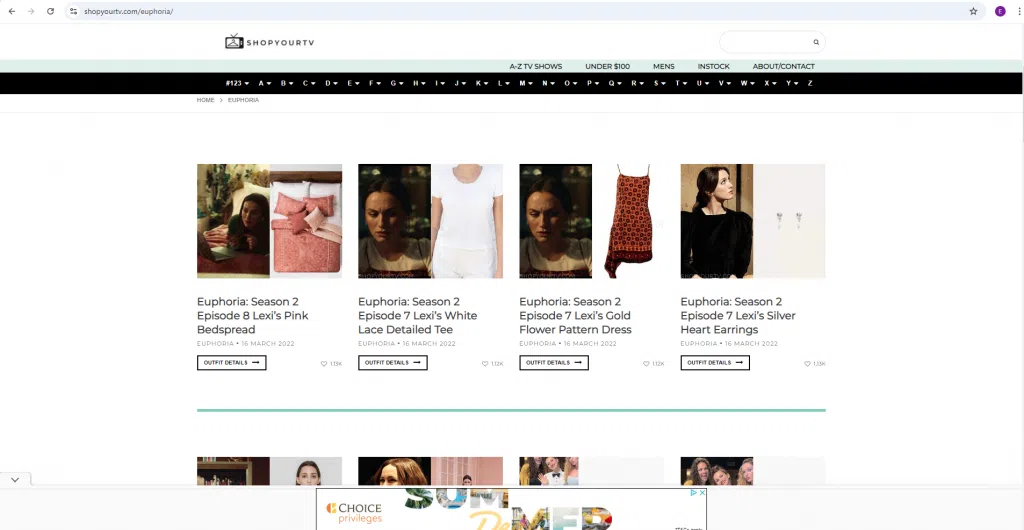Click Outfit Details for Pink Bedspread
The image size is (1024, 530).
click(232, 363)
